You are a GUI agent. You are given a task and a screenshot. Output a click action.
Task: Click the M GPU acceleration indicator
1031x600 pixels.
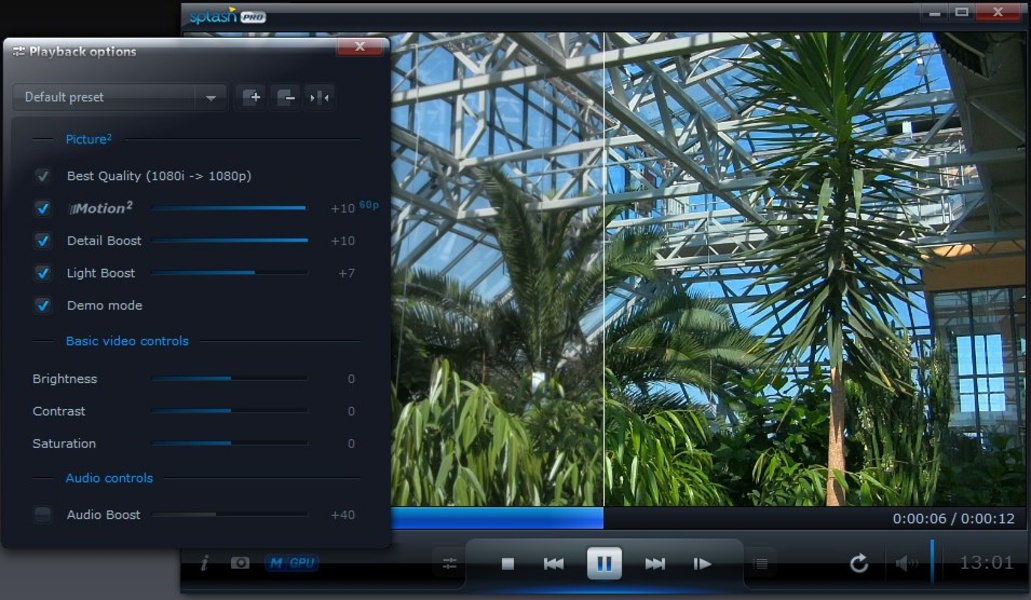pos(292,563)
